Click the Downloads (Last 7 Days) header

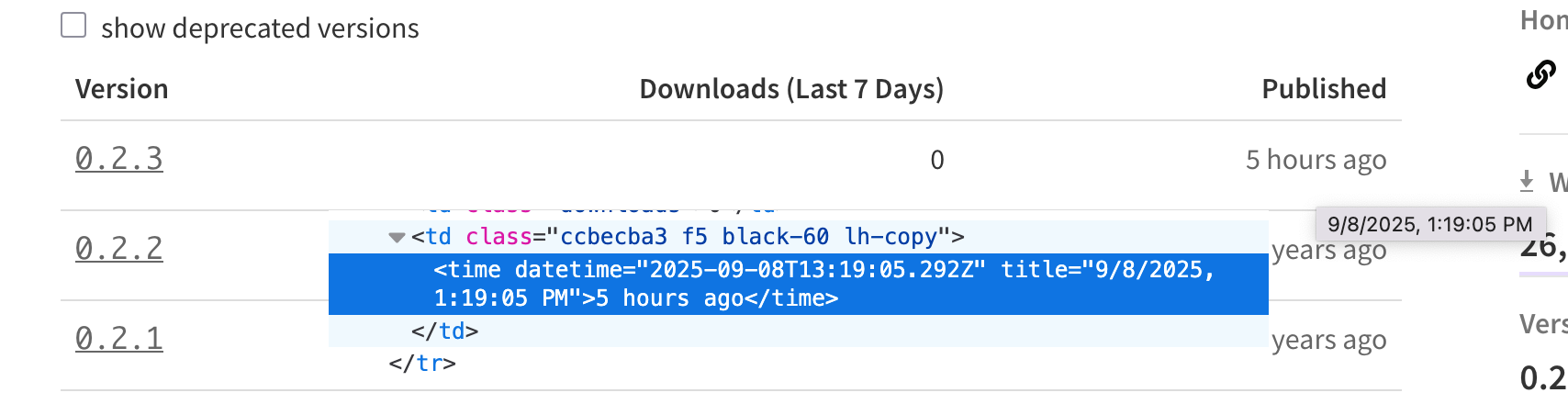click(x=791, y=89)
